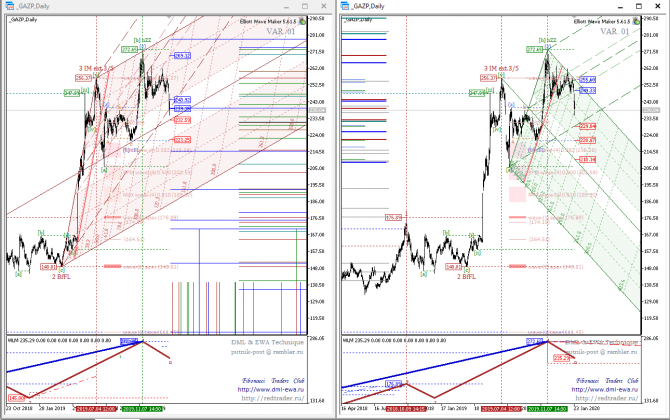This screenshot has height=420, width=670.
Task: Maximize the left _GAZP,Daily window
Action: [305, 6]
